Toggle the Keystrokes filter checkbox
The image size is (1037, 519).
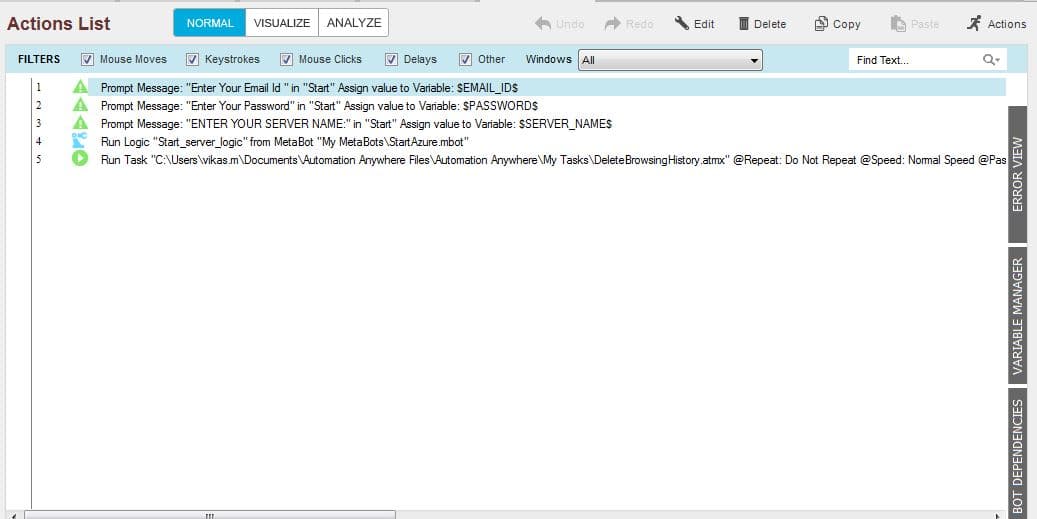pyautogui.click(x=192, y=60)
